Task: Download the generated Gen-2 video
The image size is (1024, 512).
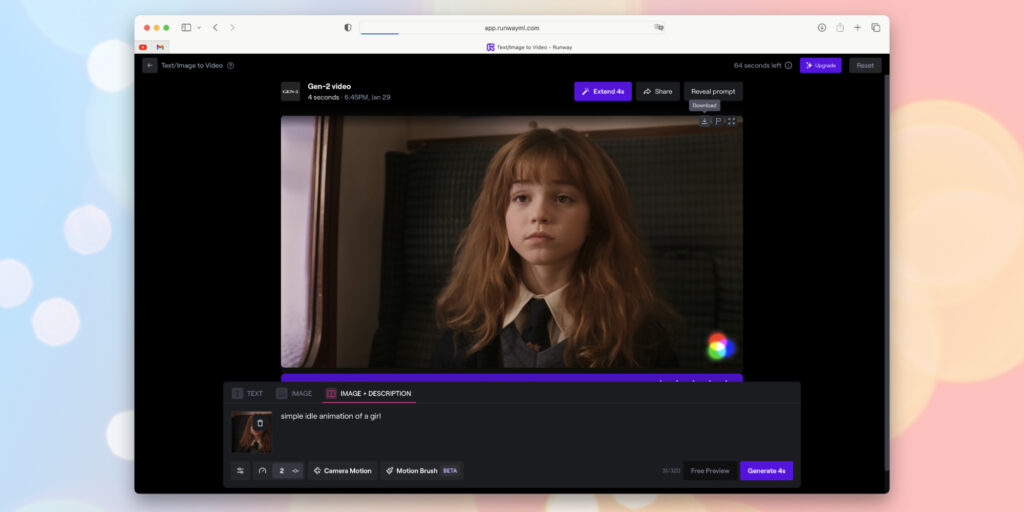Action: (704, 121)
